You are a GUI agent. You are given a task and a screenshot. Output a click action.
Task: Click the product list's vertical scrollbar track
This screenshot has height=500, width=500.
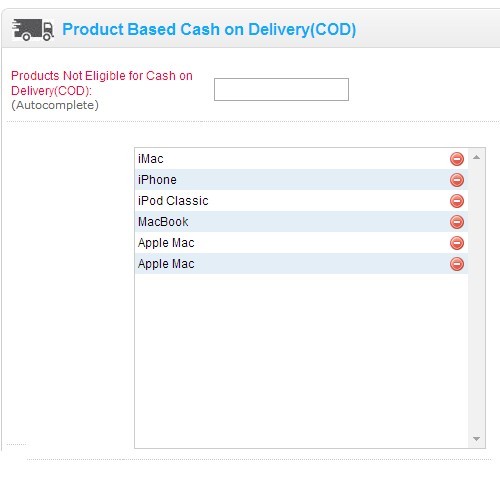(476, 298)
